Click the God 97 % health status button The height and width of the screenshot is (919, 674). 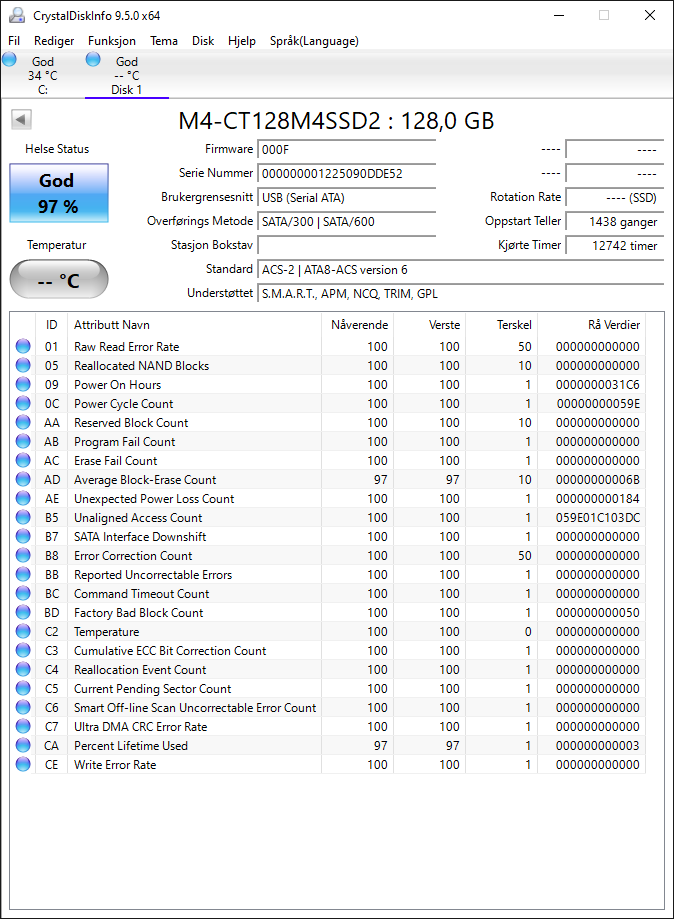click(x=59, y=193)
